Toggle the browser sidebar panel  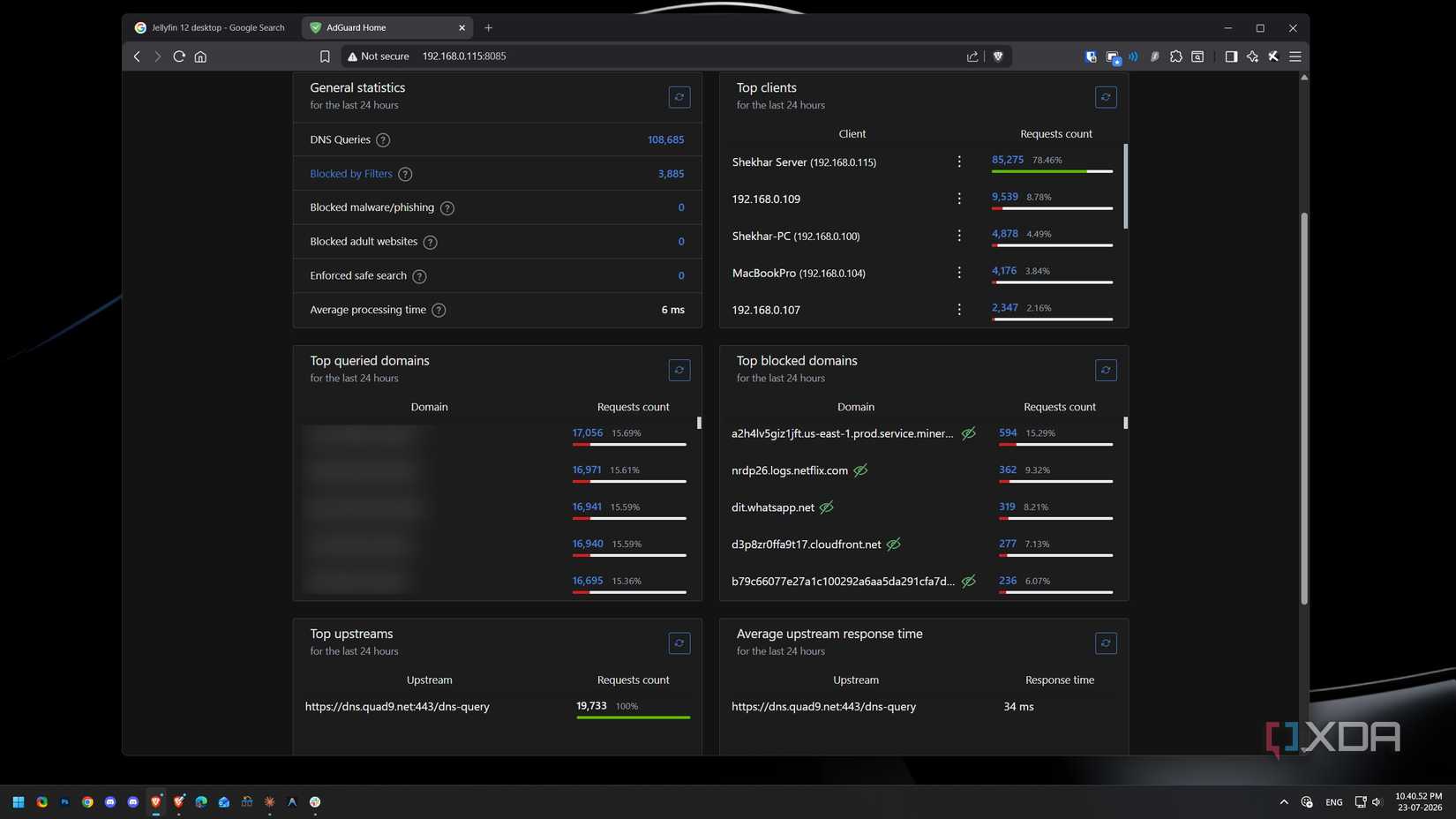pyautogui.click(x=1231, y=56)
